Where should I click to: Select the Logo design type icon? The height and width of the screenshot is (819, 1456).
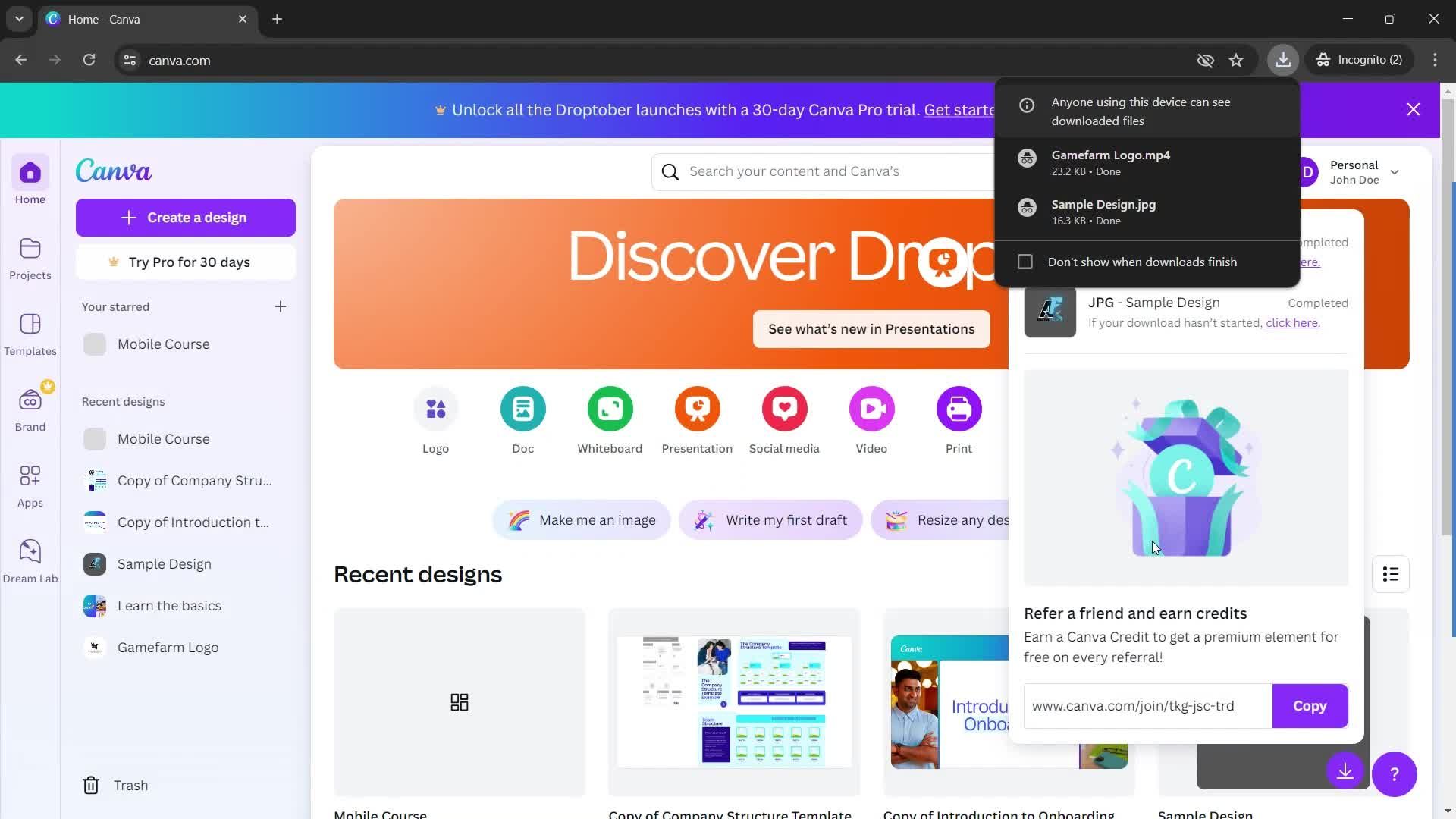click(436, 409)
